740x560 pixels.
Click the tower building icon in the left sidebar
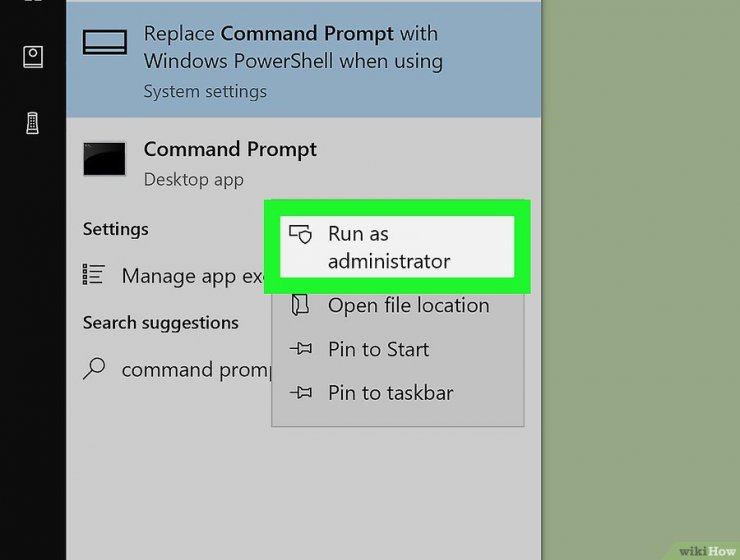click(32, 123)
